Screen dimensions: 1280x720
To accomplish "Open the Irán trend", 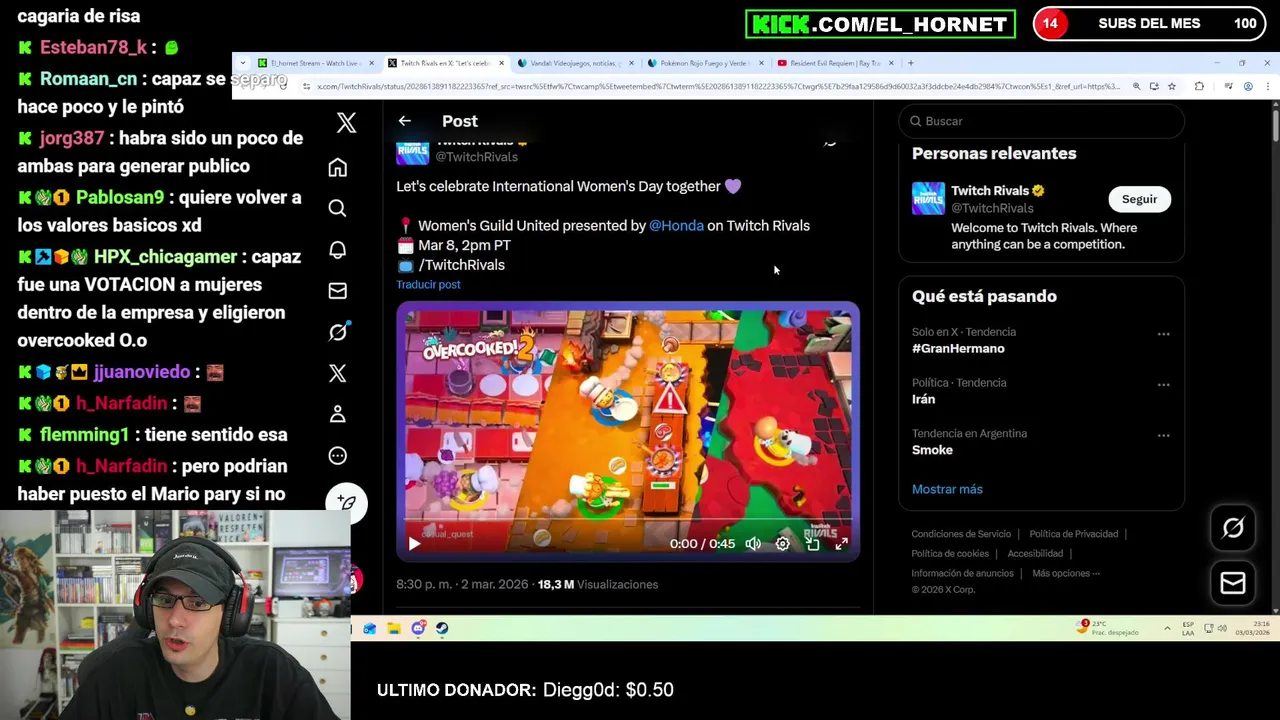I will point(923,399).
